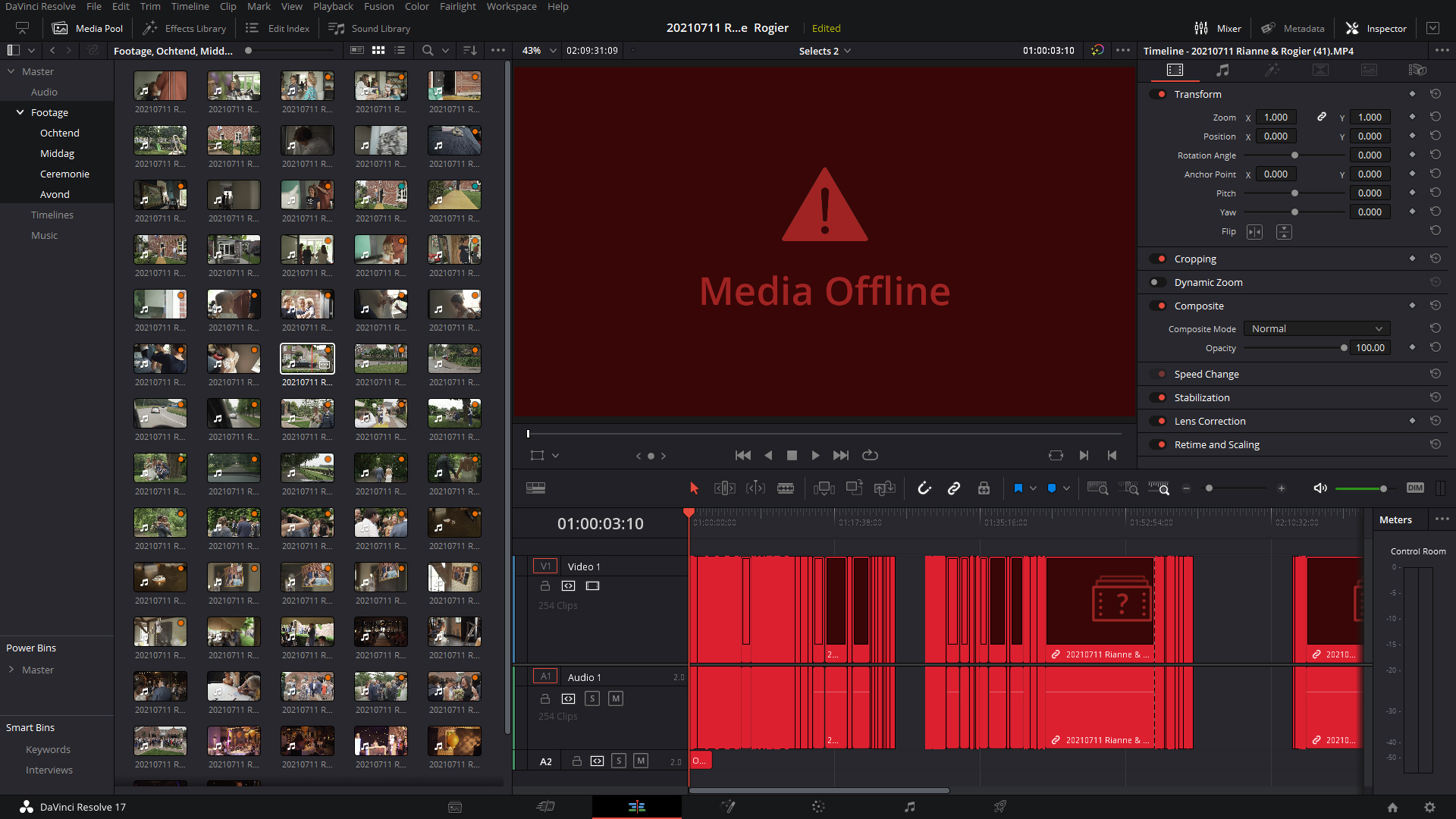Toggle the Position Lock icon
This screenshot has height=819, width=1456.
tap(984, 488)
